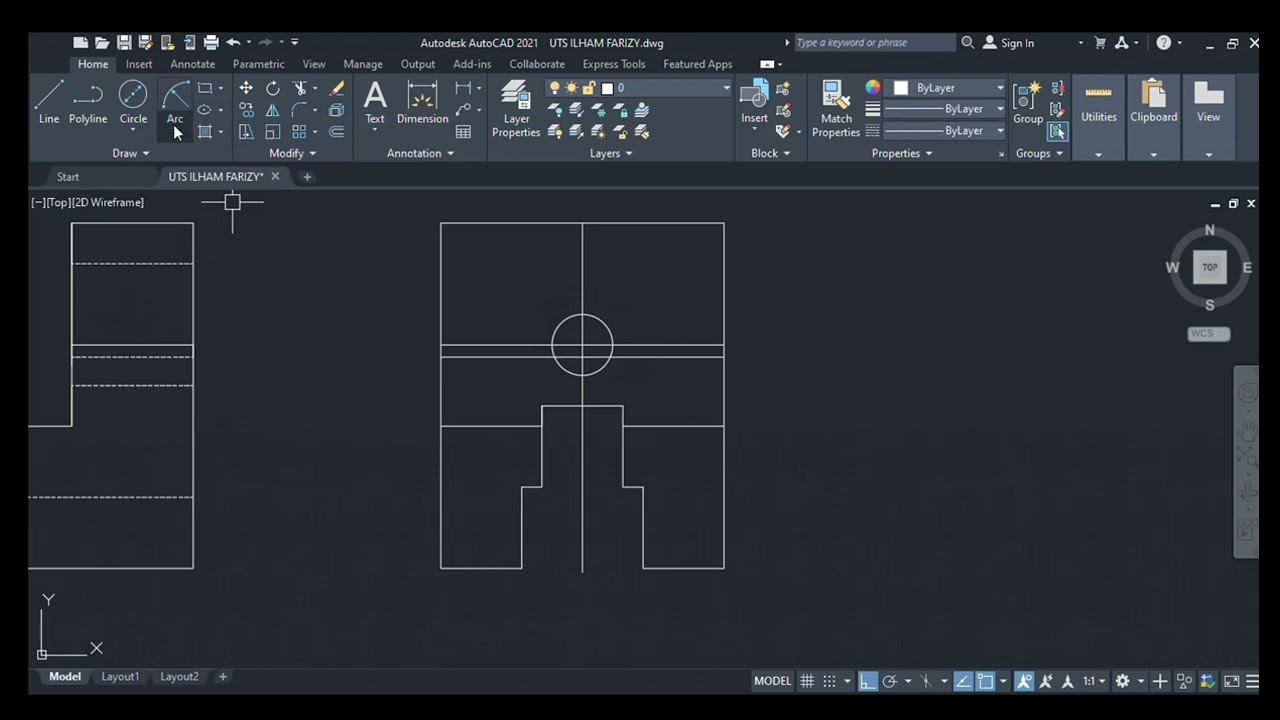Screen dimensions: 1280x720
Task: Switch to the Parametric ribbon tab
Action: 259,64
